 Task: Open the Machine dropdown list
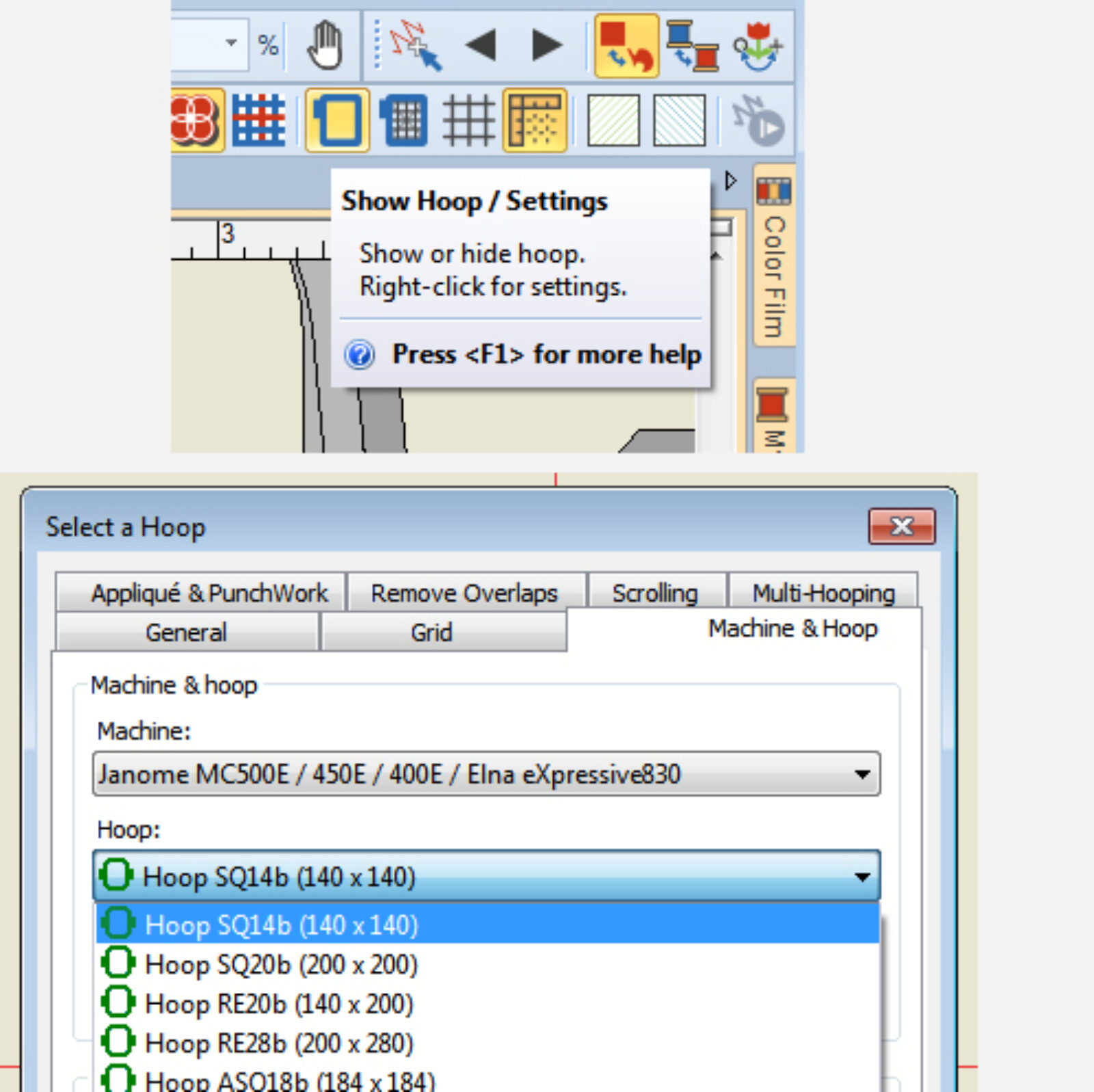tap(486, 774)
